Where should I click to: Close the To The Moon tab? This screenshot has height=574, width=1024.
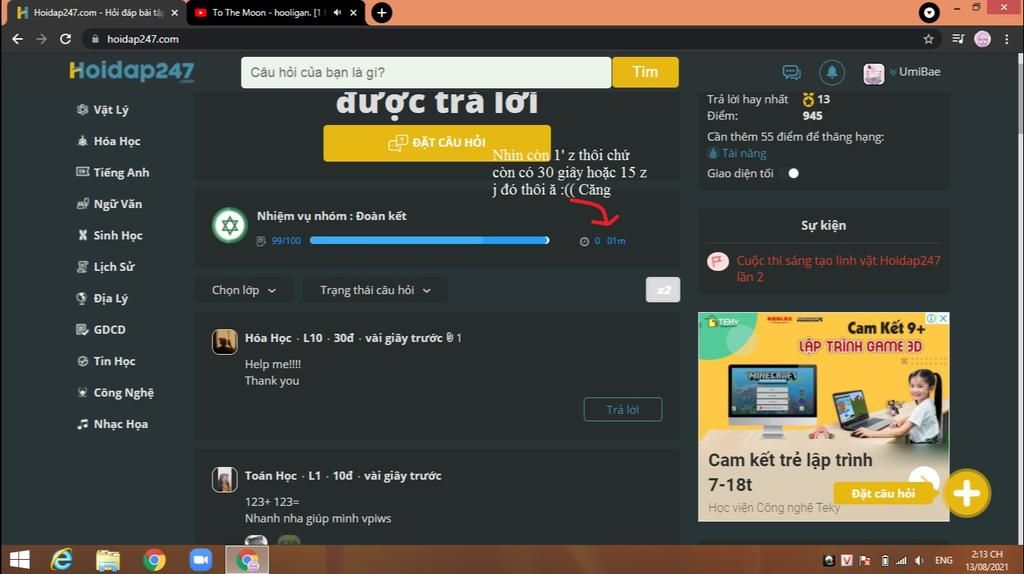click(353, 12)
